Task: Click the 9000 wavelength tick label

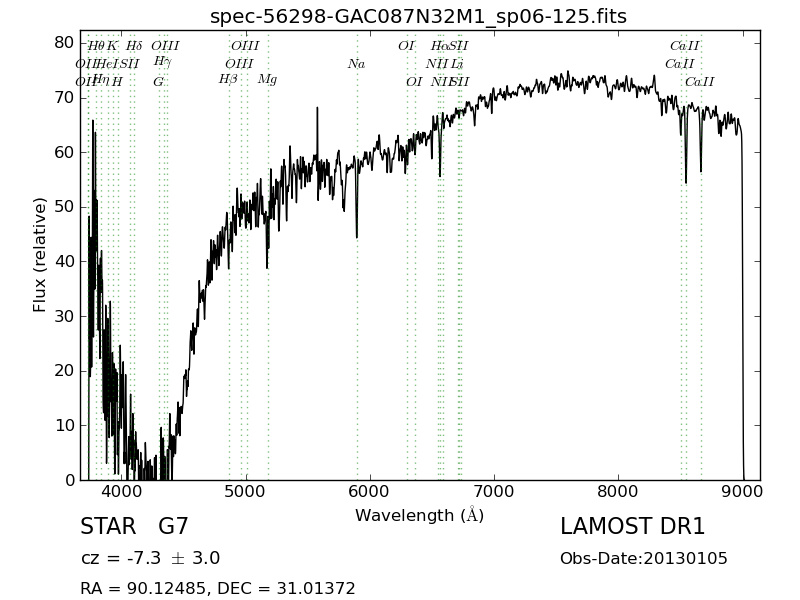Action: point(743,492)
